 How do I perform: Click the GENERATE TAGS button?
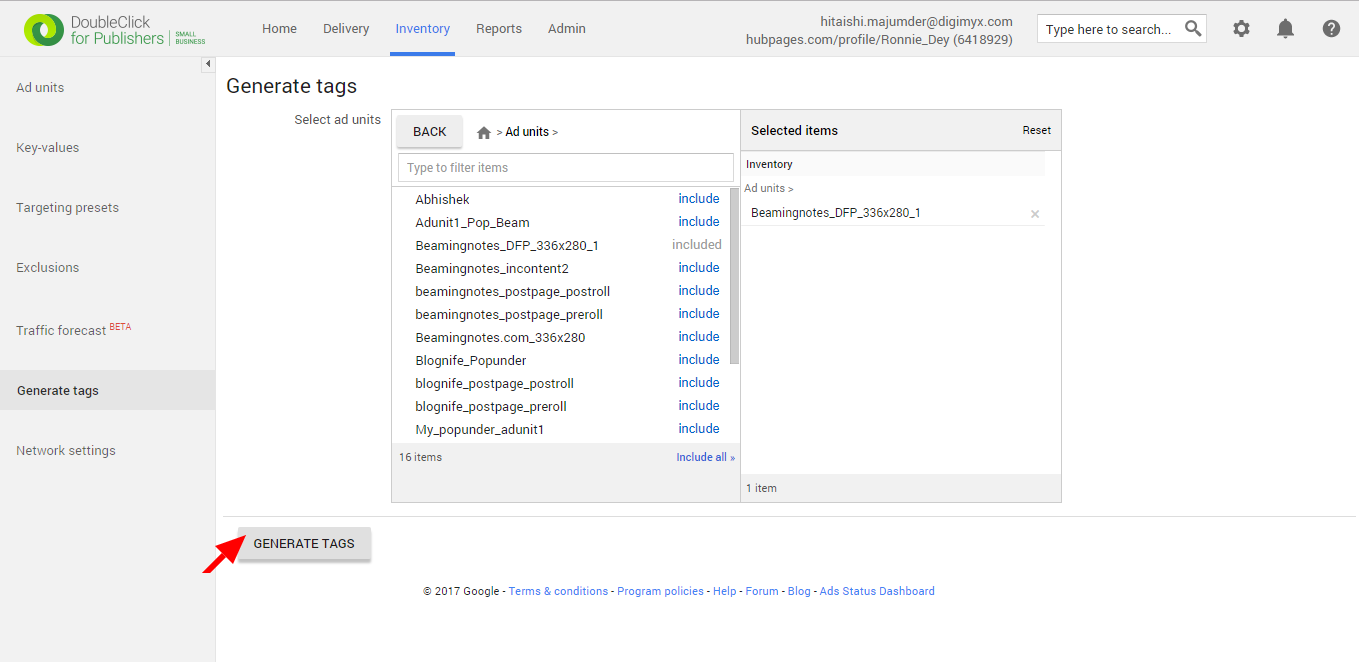tap(303, 543)
